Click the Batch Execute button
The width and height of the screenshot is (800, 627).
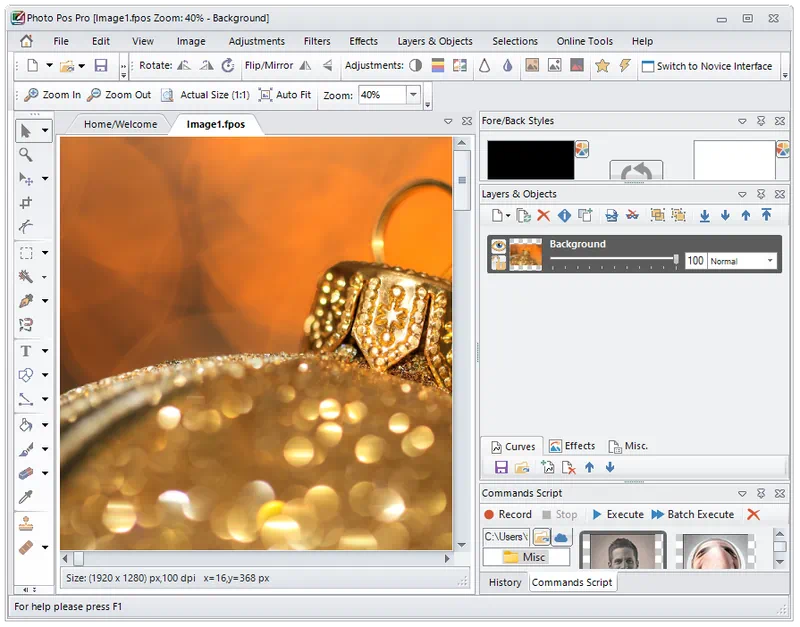click(693, 514)
